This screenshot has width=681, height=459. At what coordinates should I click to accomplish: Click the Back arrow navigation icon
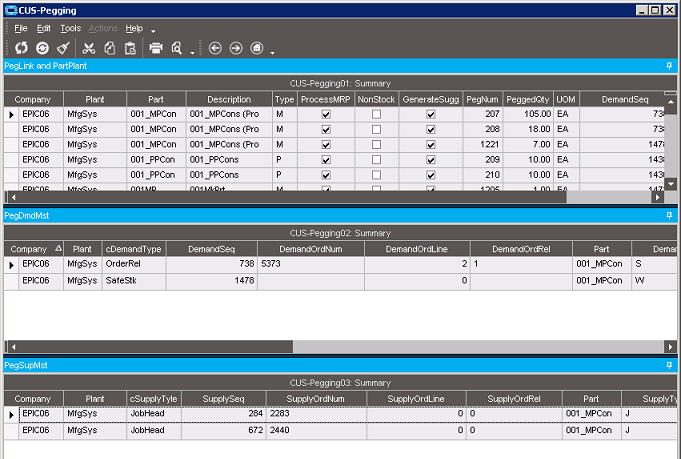(215, 48)
